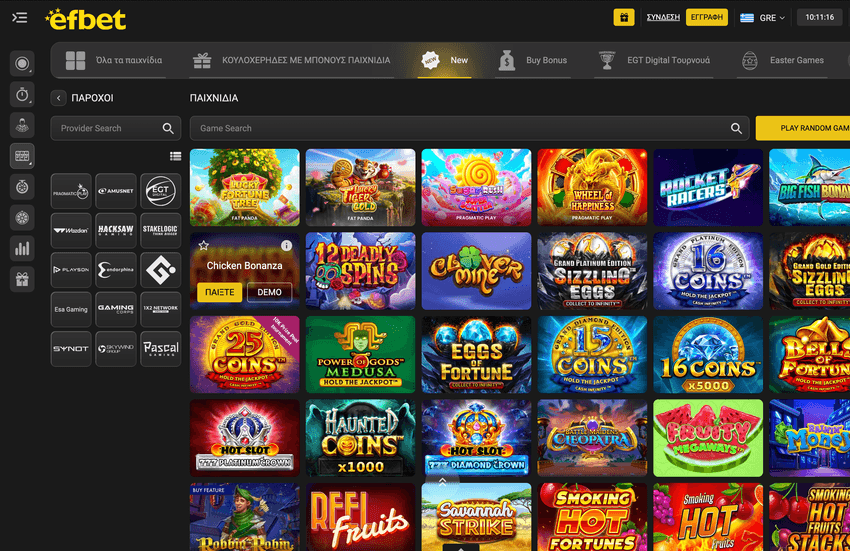The height and width of the screenshot is (551, 850).
Task: Open the yellow gift promotions icon in header
Action: click(624, 17)
